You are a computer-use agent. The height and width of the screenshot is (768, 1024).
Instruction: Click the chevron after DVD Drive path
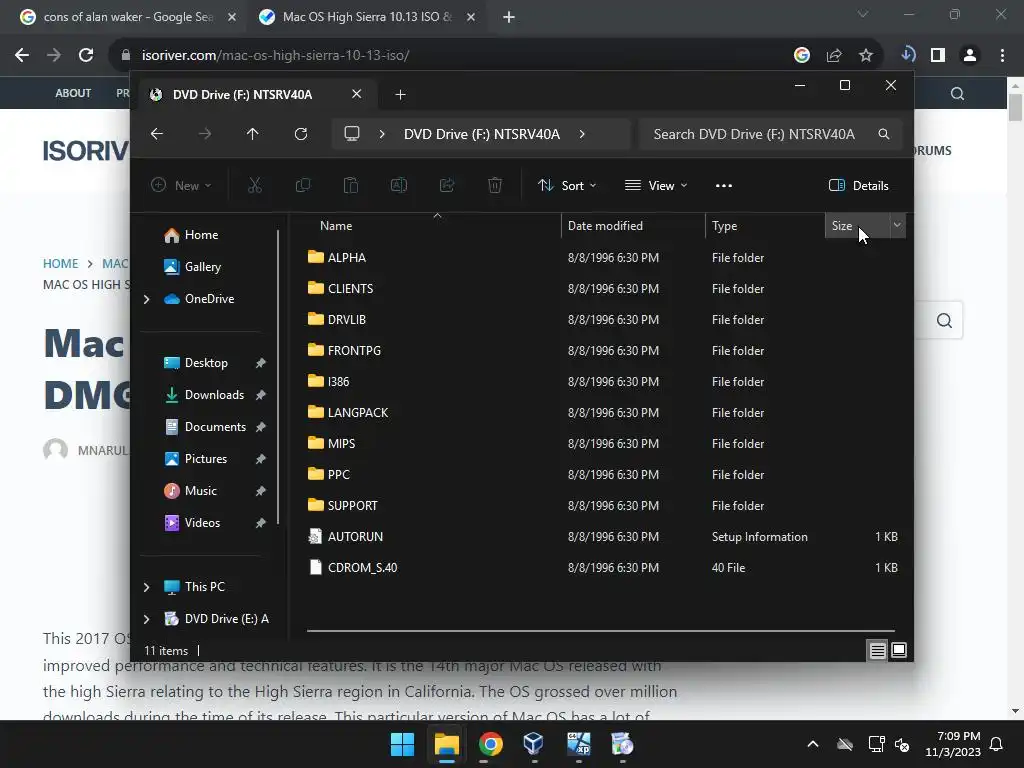pyautogui.click(x=582, y=134)
